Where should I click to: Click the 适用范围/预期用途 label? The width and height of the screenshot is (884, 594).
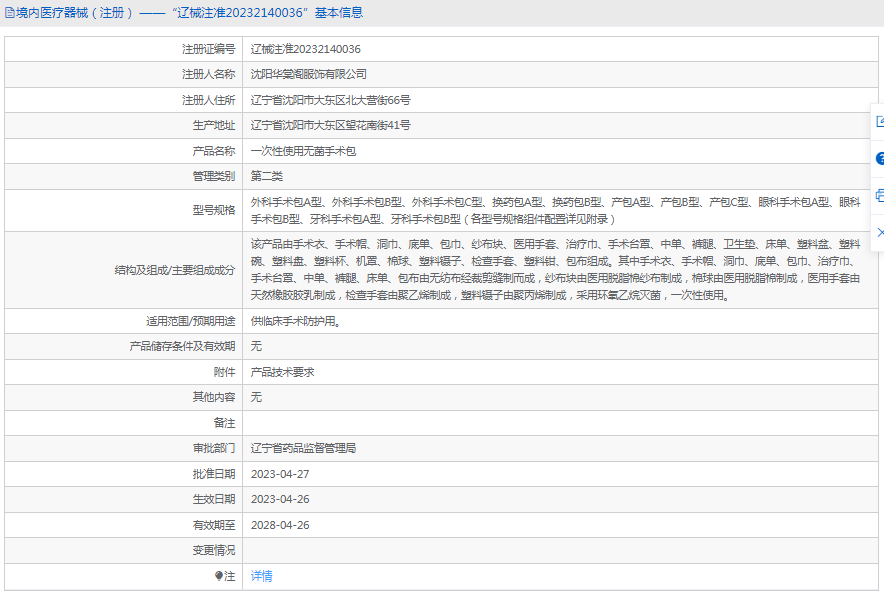pos(191,321)
